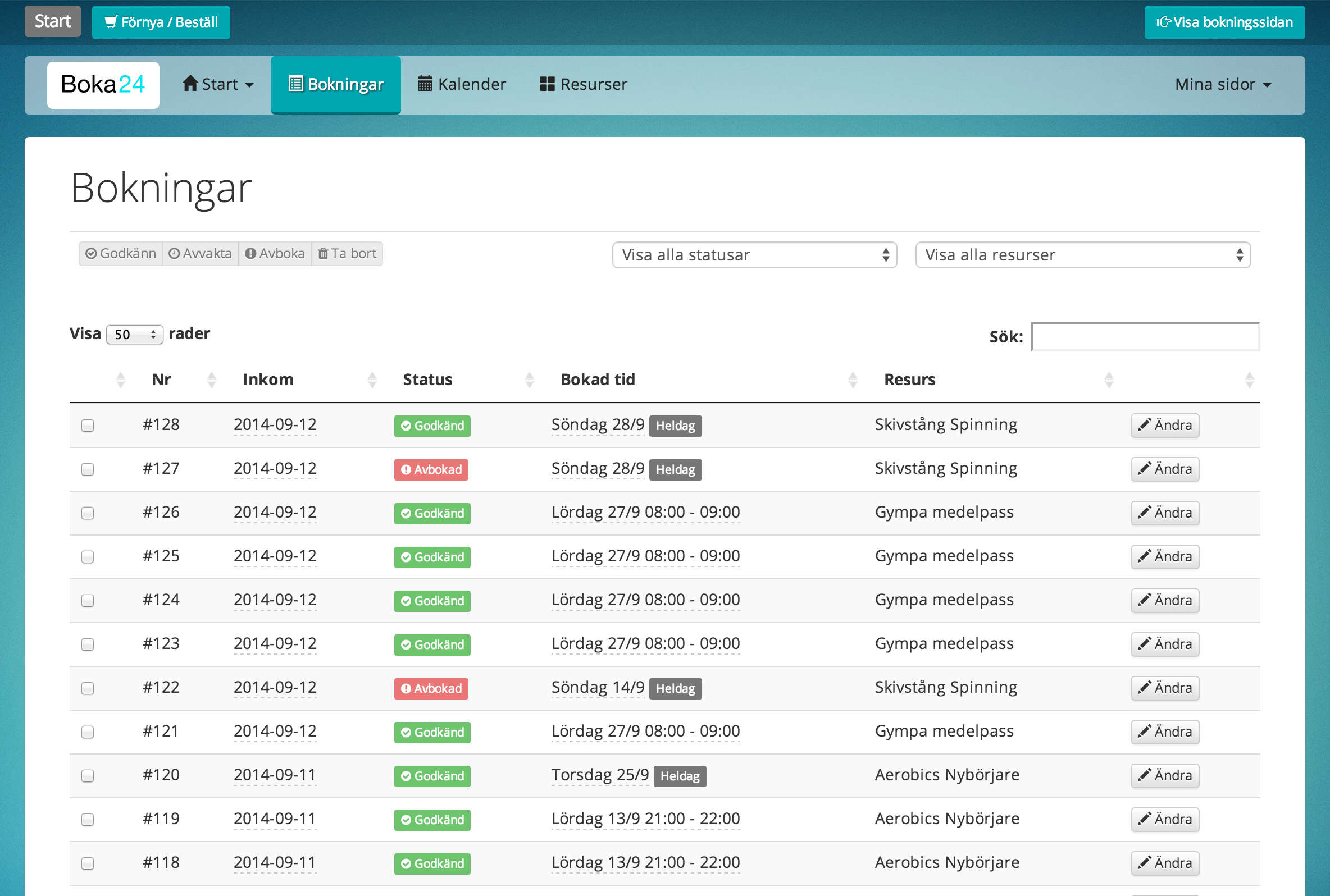Click Förnya / Beställ button
1330x896 pixels.
coord(161,22)
